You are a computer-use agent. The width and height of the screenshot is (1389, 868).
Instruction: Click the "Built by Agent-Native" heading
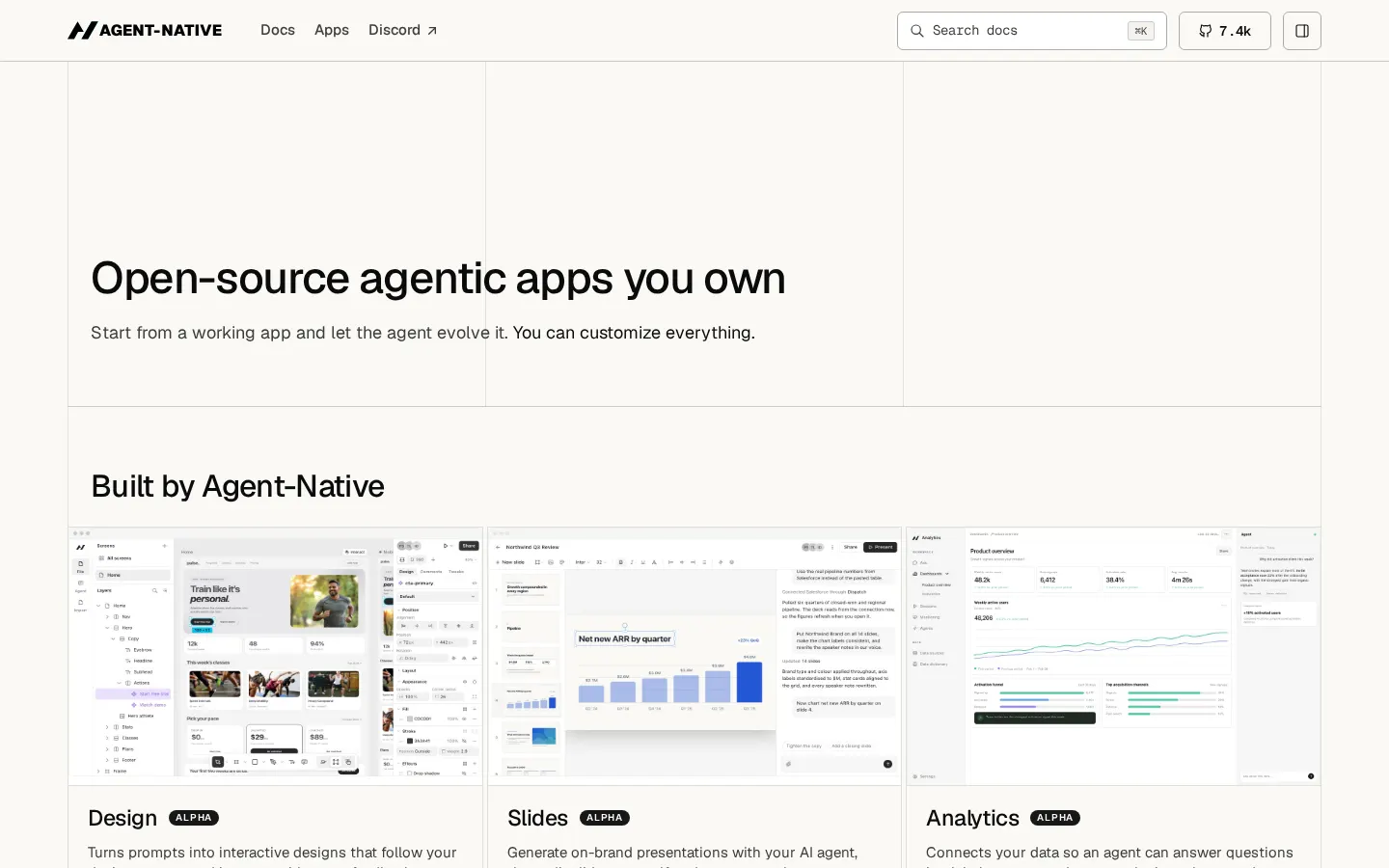[237, 486]
